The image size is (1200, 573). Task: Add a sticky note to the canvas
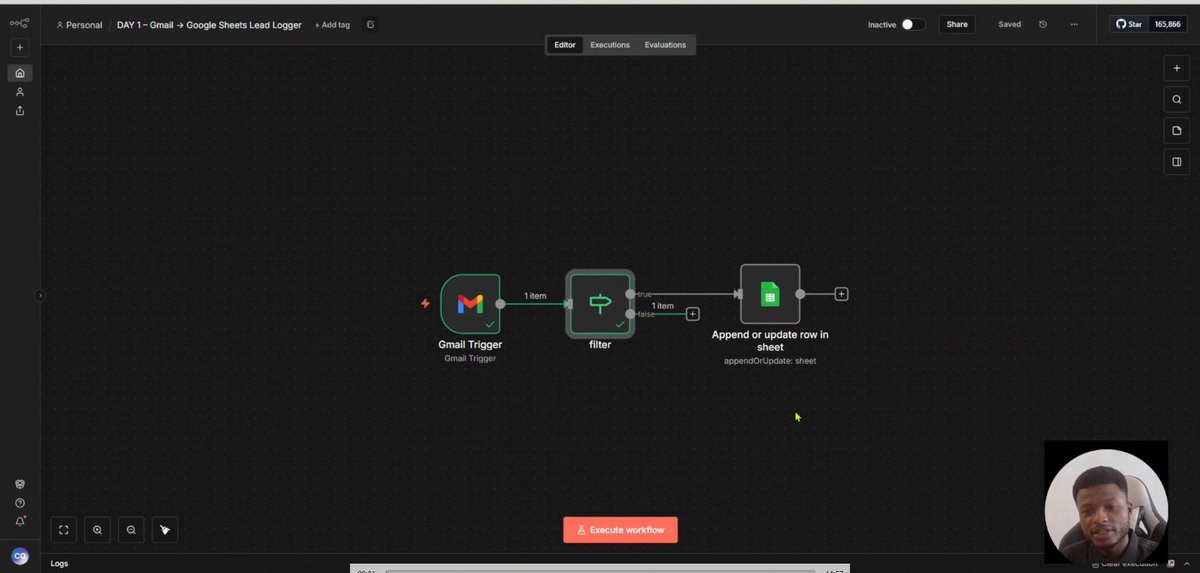coord(1177,130)
